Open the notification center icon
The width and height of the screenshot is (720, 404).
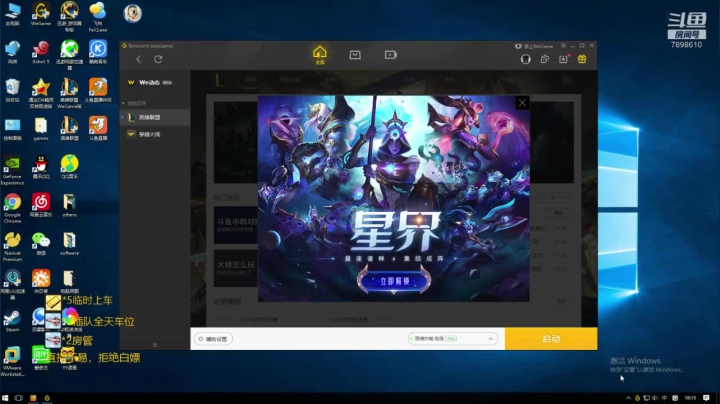706,398
